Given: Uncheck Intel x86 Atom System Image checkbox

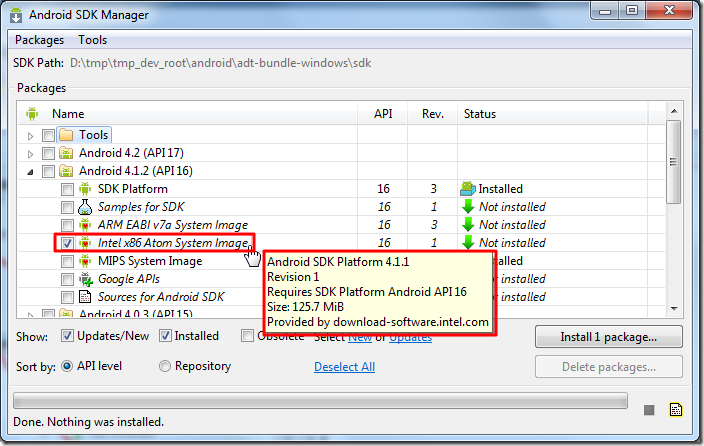Looking at the screenshot, I should (x=67, y=243).
